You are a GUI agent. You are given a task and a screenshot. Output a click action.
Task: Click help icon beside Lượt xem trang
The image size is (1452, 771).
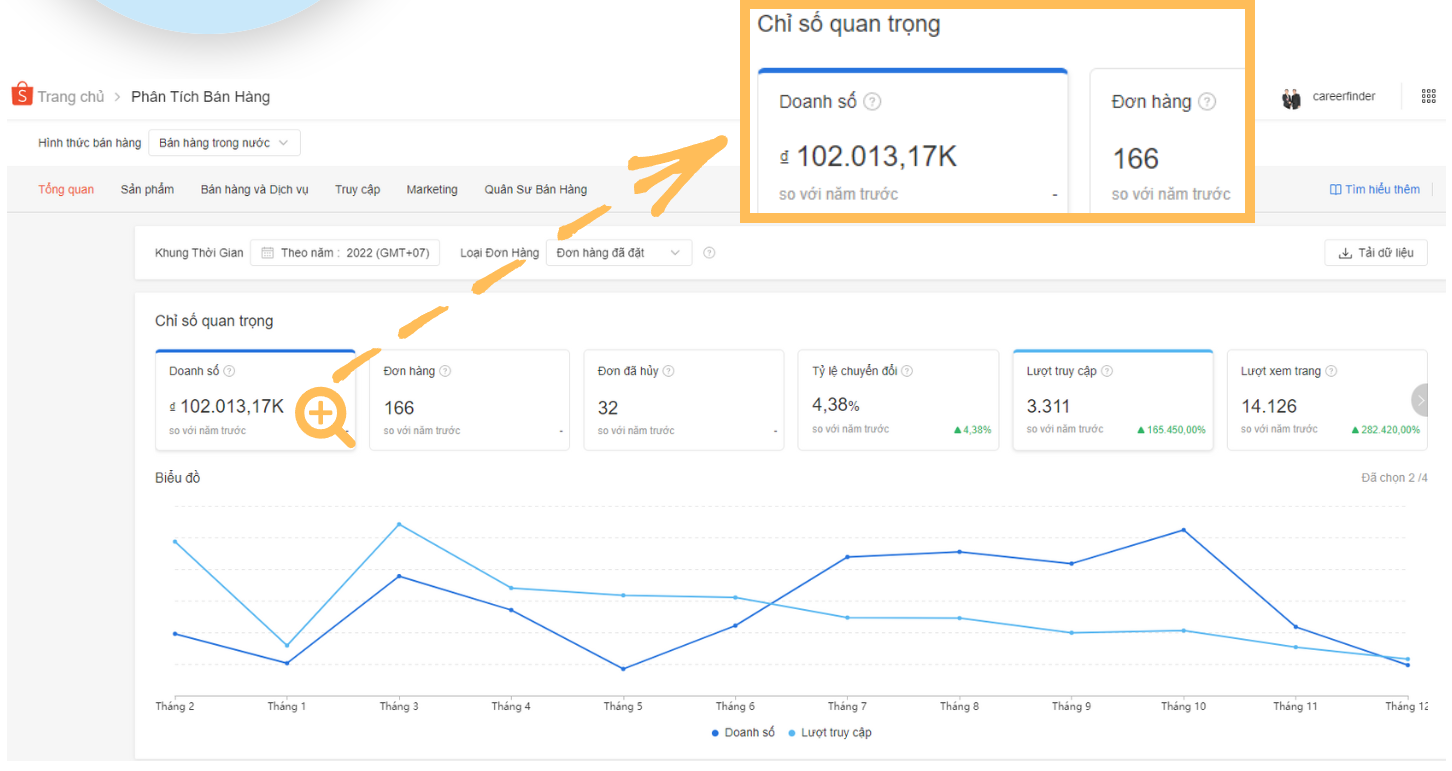pos(1331,371)
